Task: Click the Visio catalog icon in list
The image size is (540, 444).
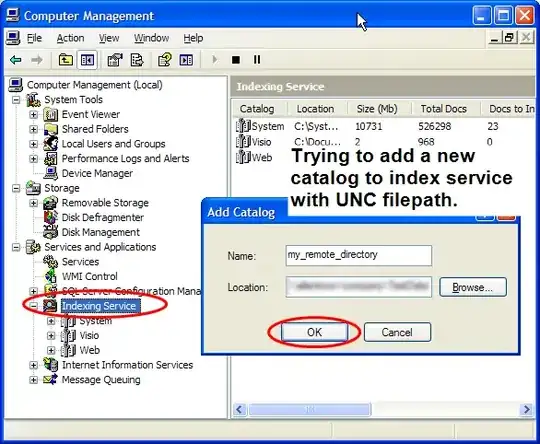Action: pos(243,142)
